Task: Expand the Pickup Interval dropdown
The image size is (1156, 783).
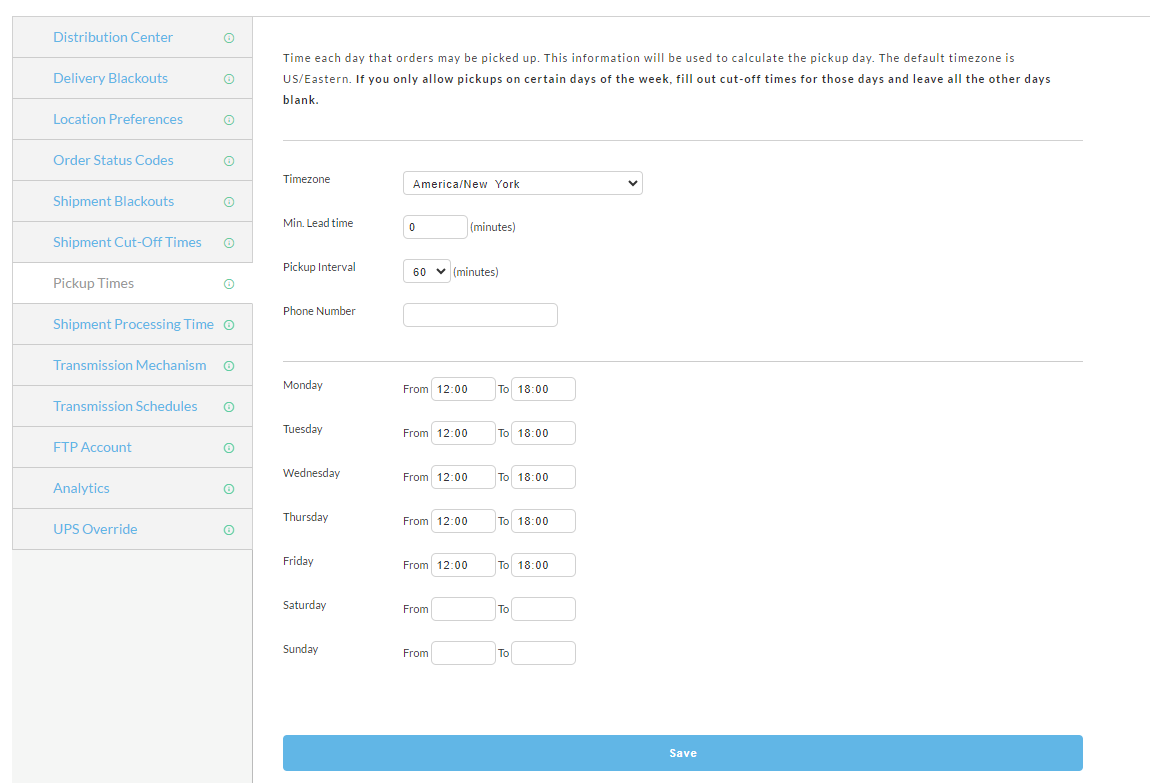Action: (427, 271)
